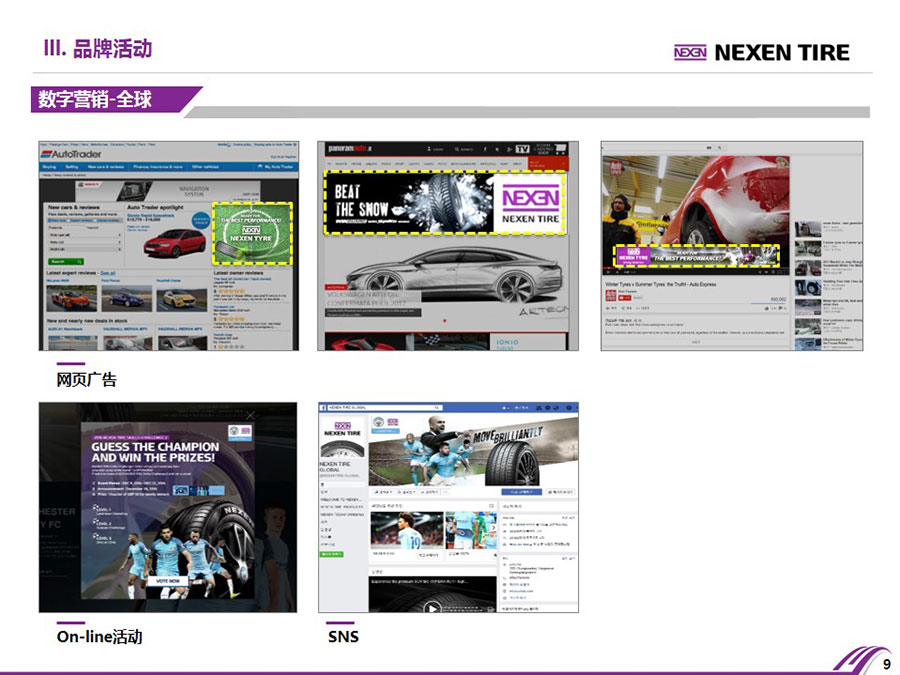Image resolution: width=900 pixels, height=675 pixels.
Task: Click the orange sports car review thumbnail
Action: pos(71,298)
